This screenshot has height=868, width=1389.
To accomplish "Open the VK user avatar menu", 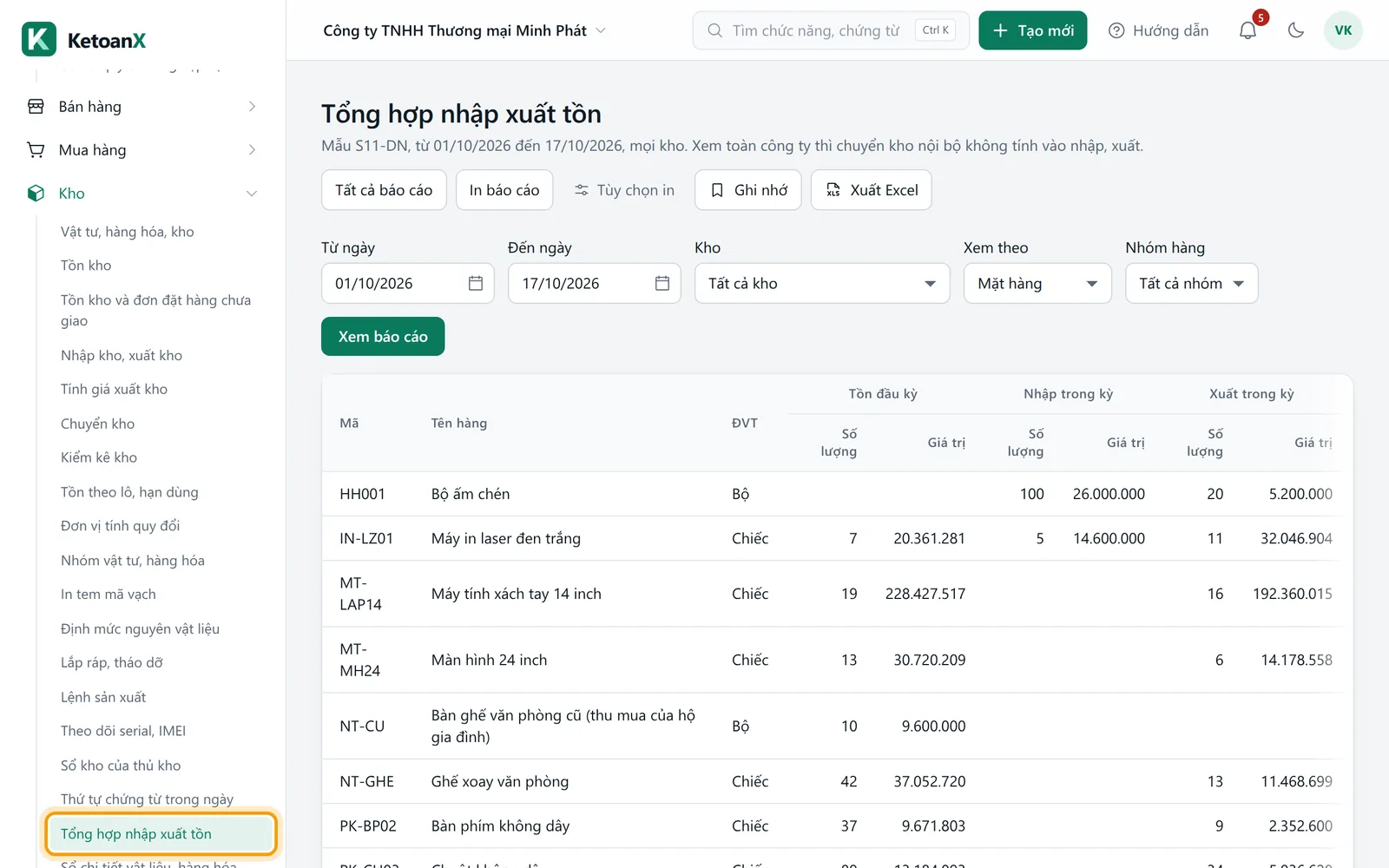I will 1343,30.
